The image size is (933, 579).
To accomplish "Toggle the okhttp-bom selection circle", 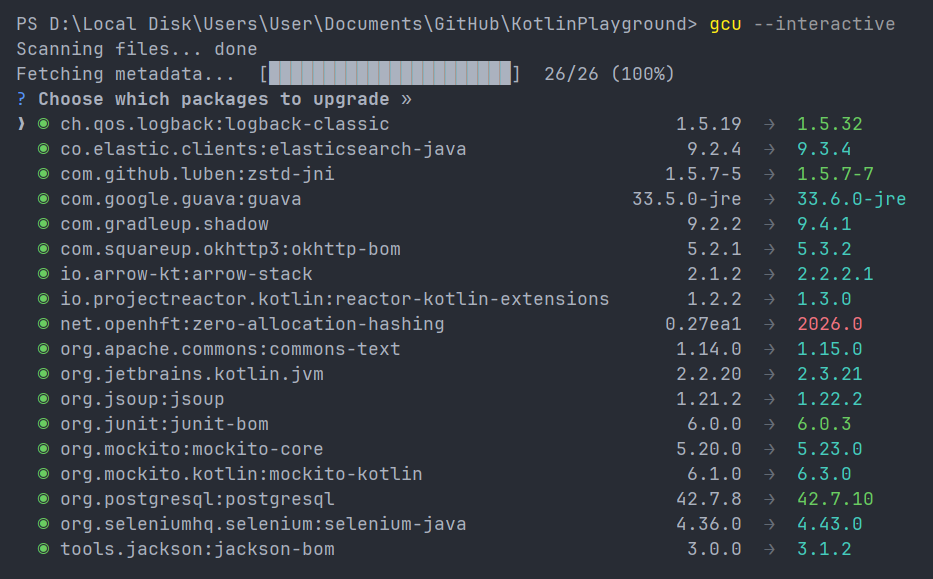I will coord(43,249).
